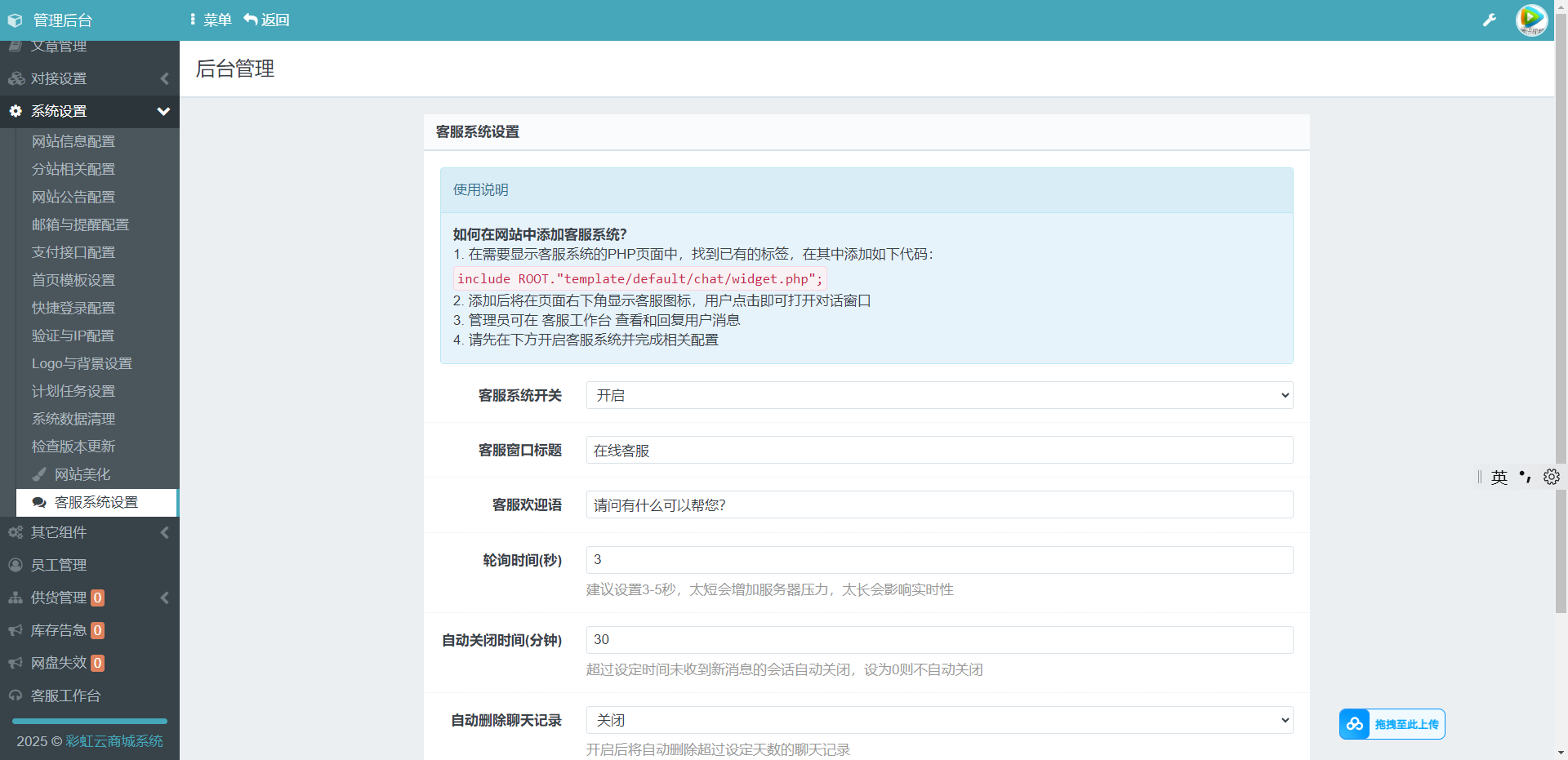Click the 返回 back button

tap(267, 20)
